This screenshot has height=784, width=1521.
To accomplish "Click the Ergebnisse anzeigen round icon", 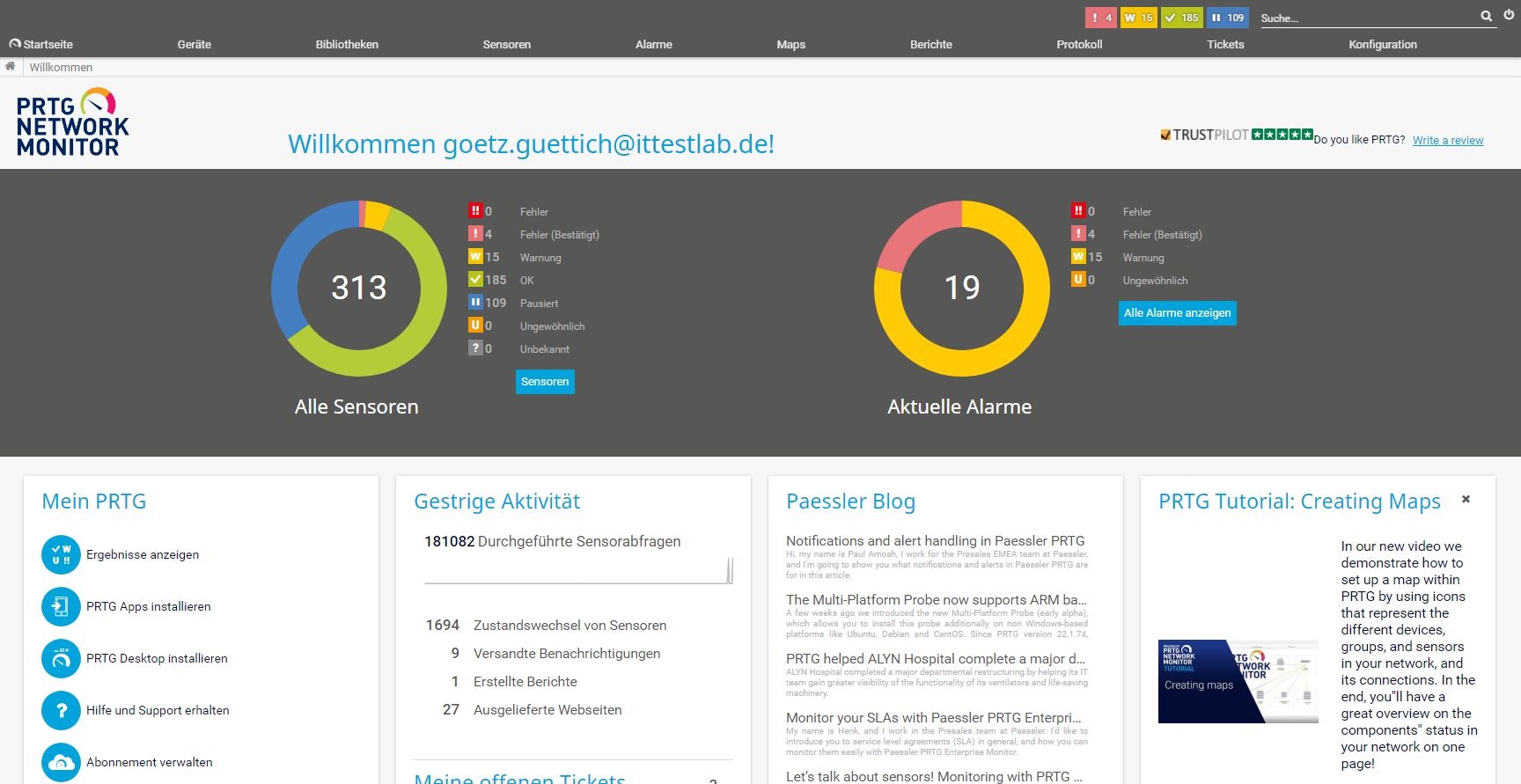I will [61, 555].
